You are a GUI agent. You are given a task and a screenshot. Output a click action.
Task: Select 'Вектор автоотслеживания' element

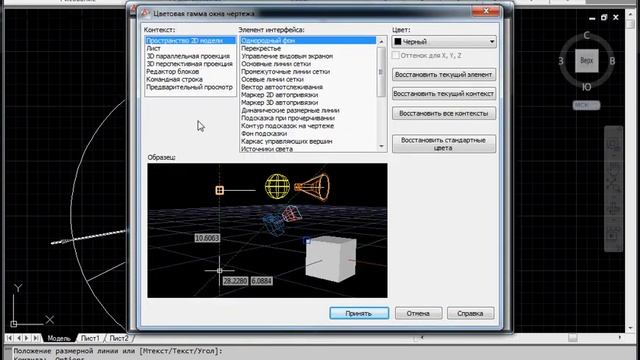(282, 87)
